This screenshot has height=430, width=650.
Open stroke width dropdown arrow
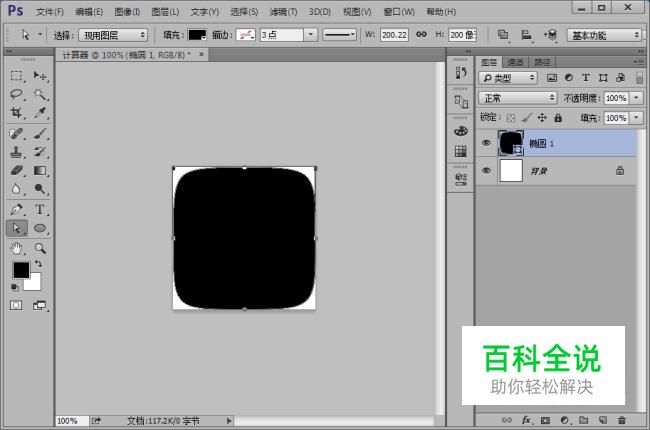click(x=310, y=35)
